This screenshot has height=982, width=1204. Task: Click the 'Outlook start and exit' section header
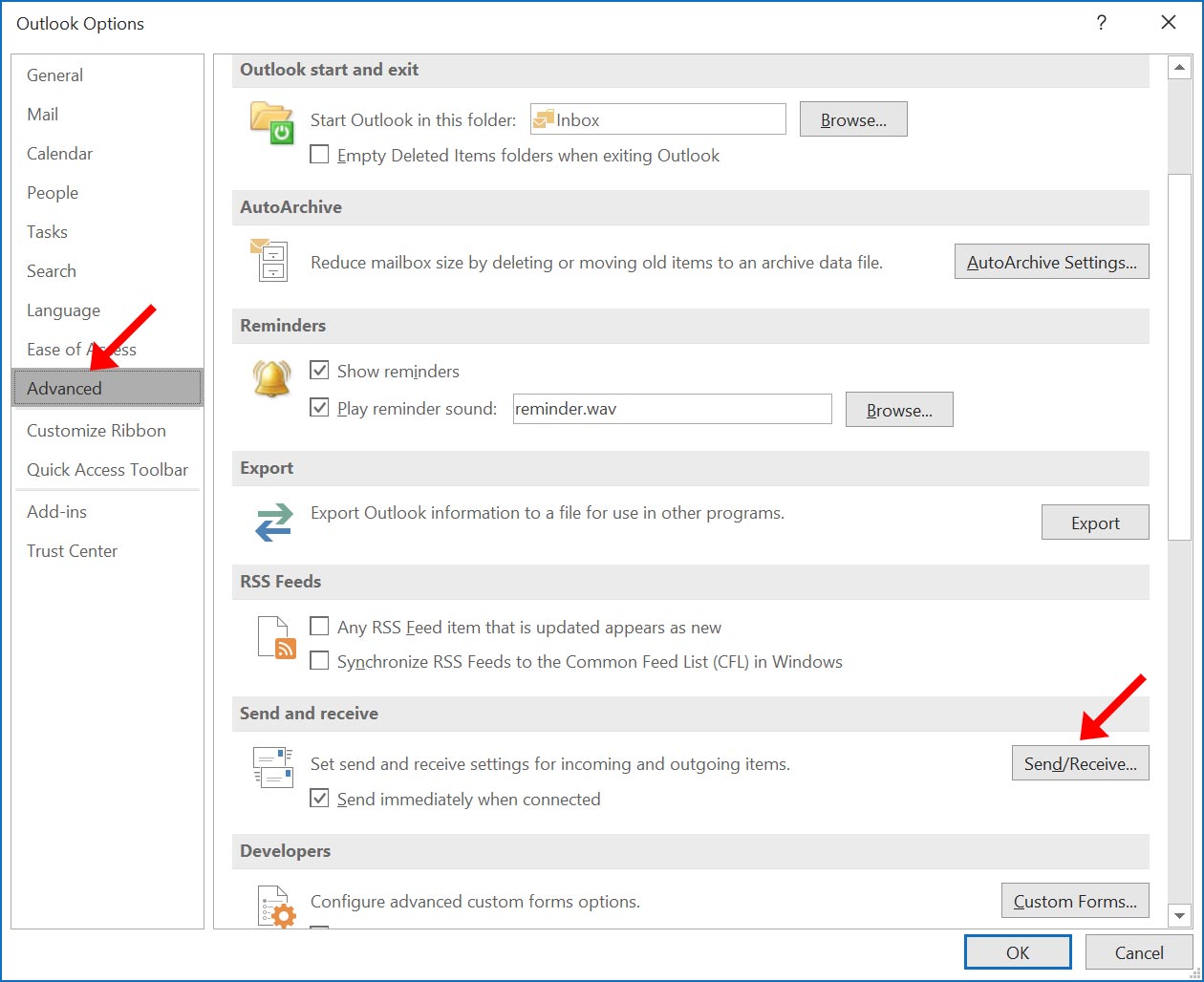[x=690, y=70]
